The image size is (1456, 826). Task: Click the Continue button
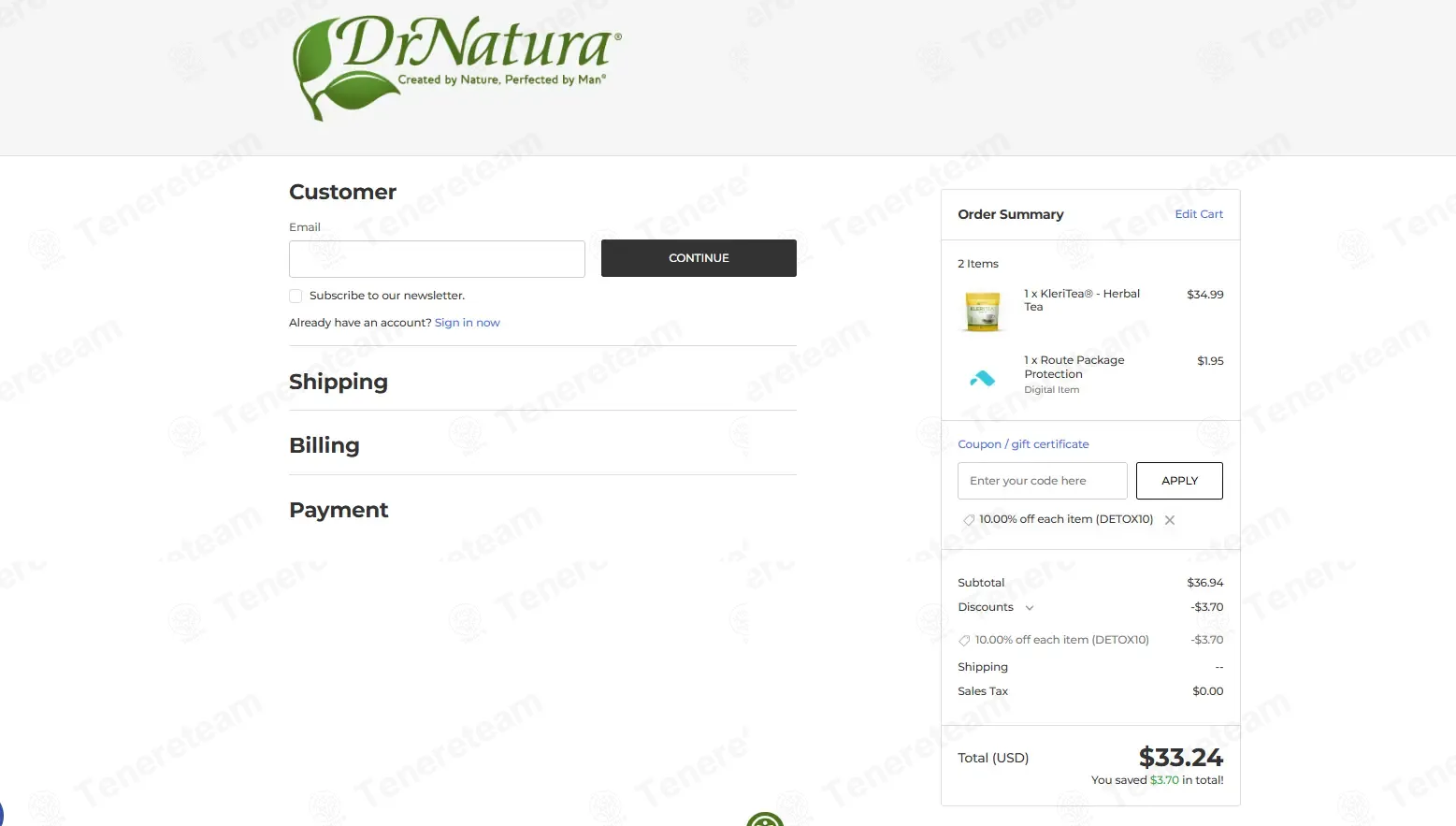pos(699,258)
